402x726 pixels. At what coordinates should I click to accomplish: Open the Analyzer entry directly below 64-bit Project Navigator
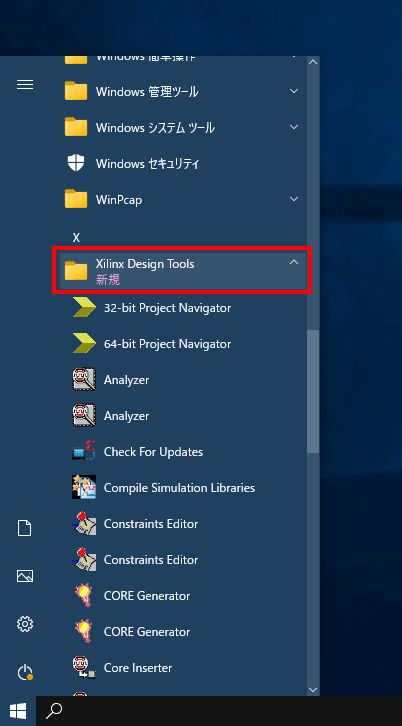click(x=183, y=380)
